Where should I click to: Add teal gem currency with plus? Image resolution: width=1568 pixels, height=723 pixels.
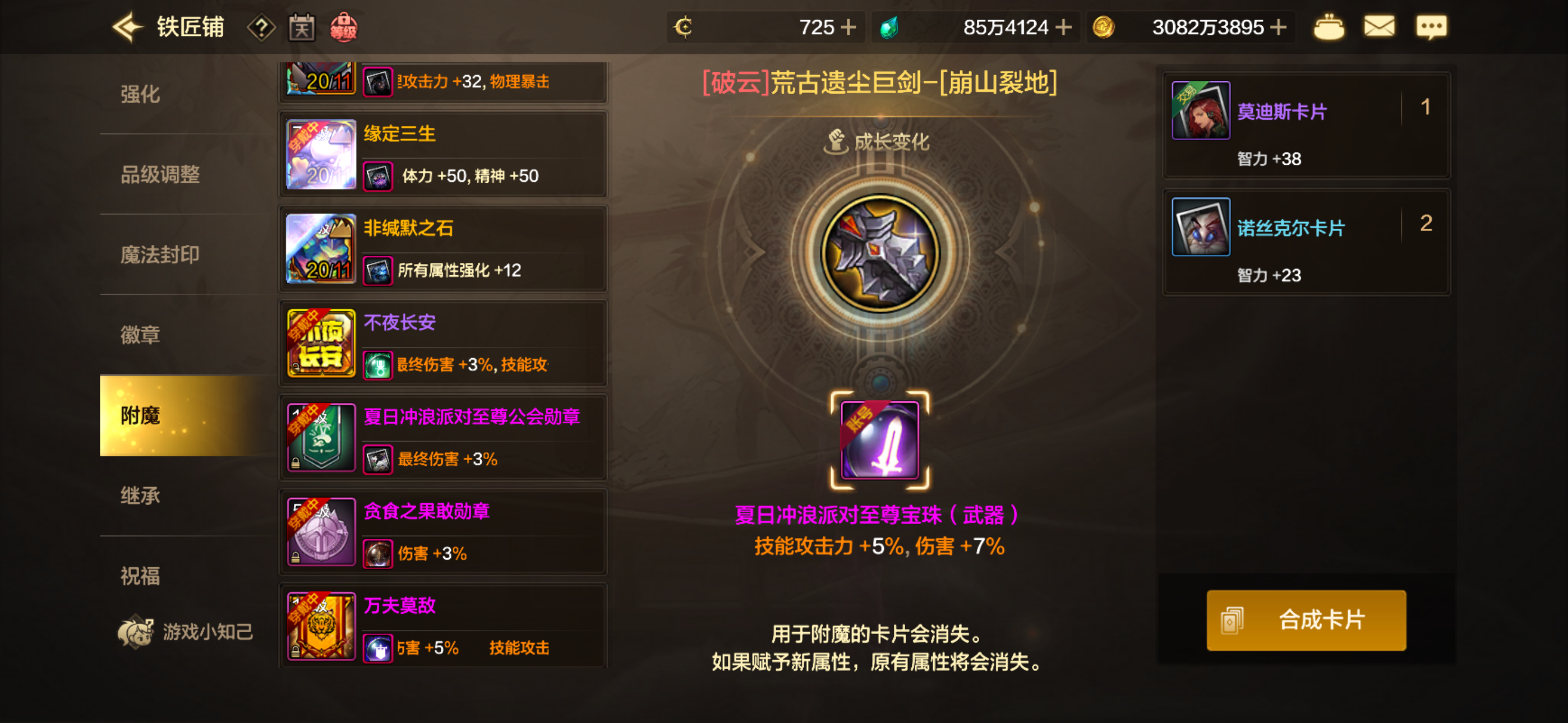coord(1063,27)
